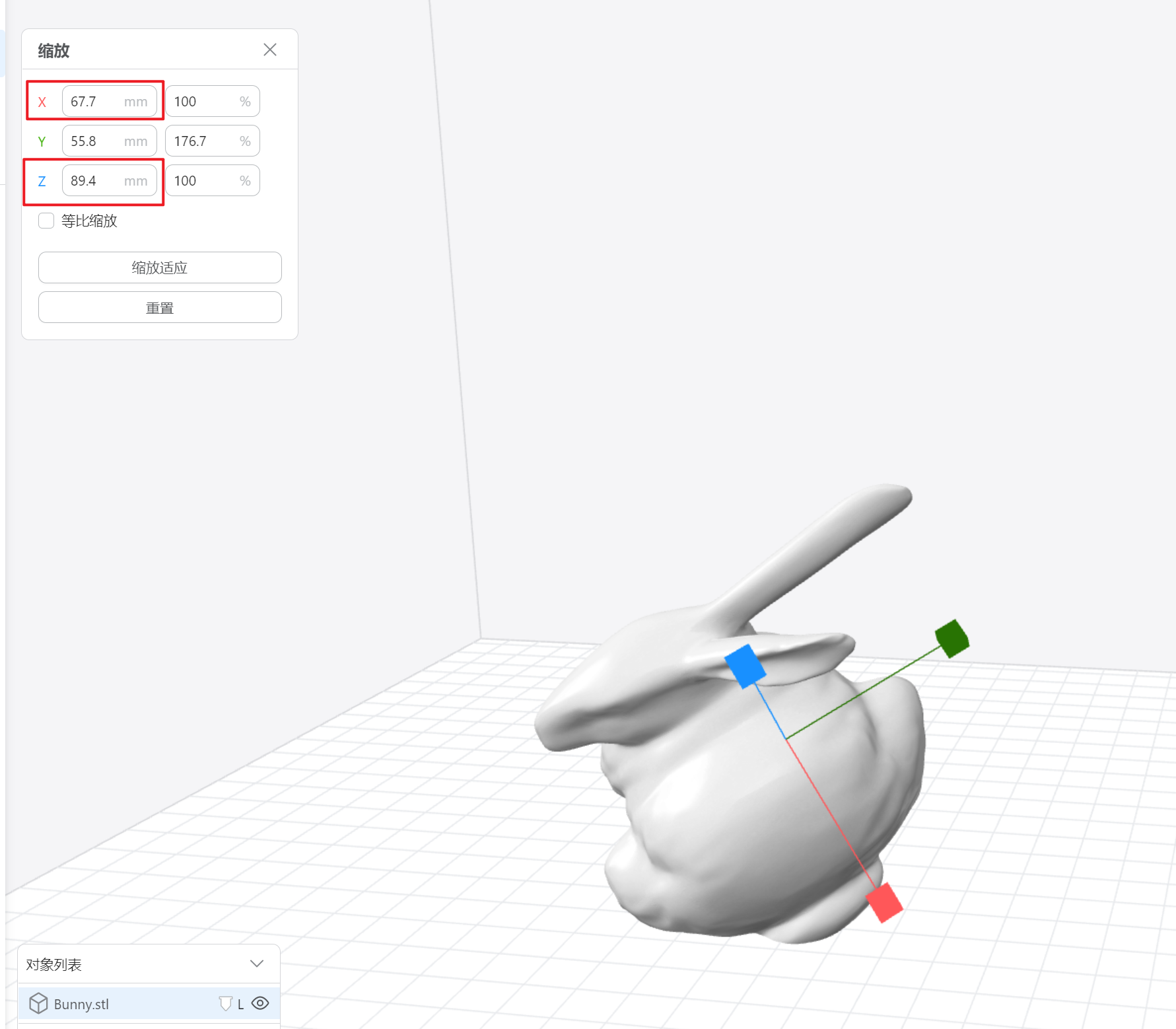Click the Y percentage input showing 176.7

(213, 141)
